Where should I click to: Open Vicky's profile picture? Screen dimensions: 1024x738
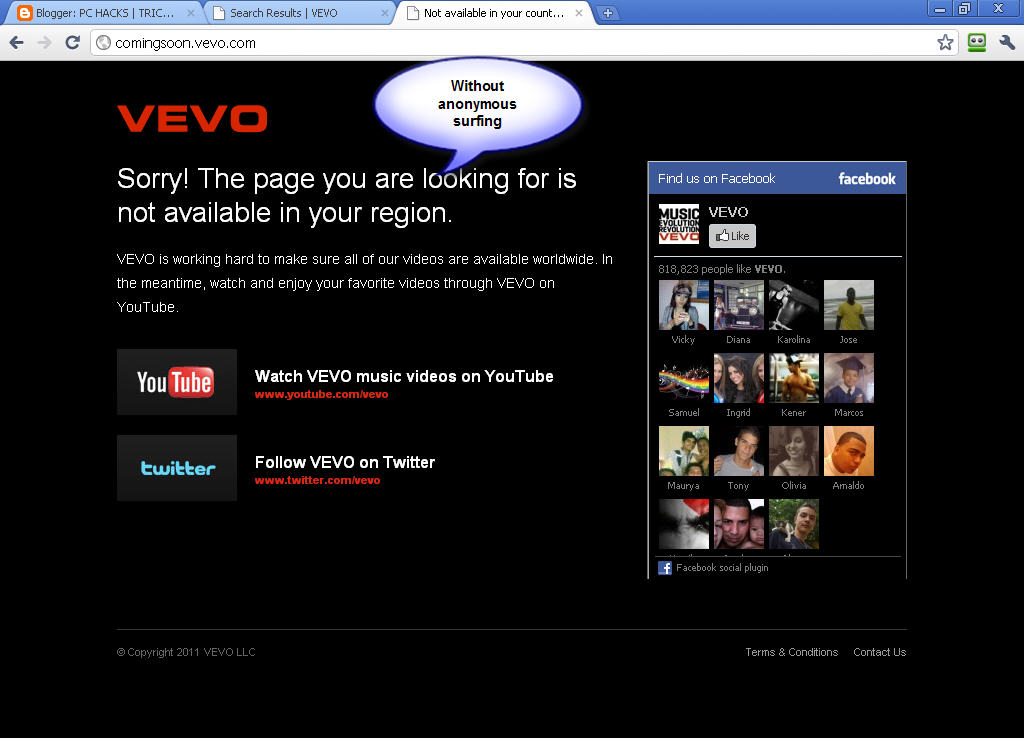(684, 305)
